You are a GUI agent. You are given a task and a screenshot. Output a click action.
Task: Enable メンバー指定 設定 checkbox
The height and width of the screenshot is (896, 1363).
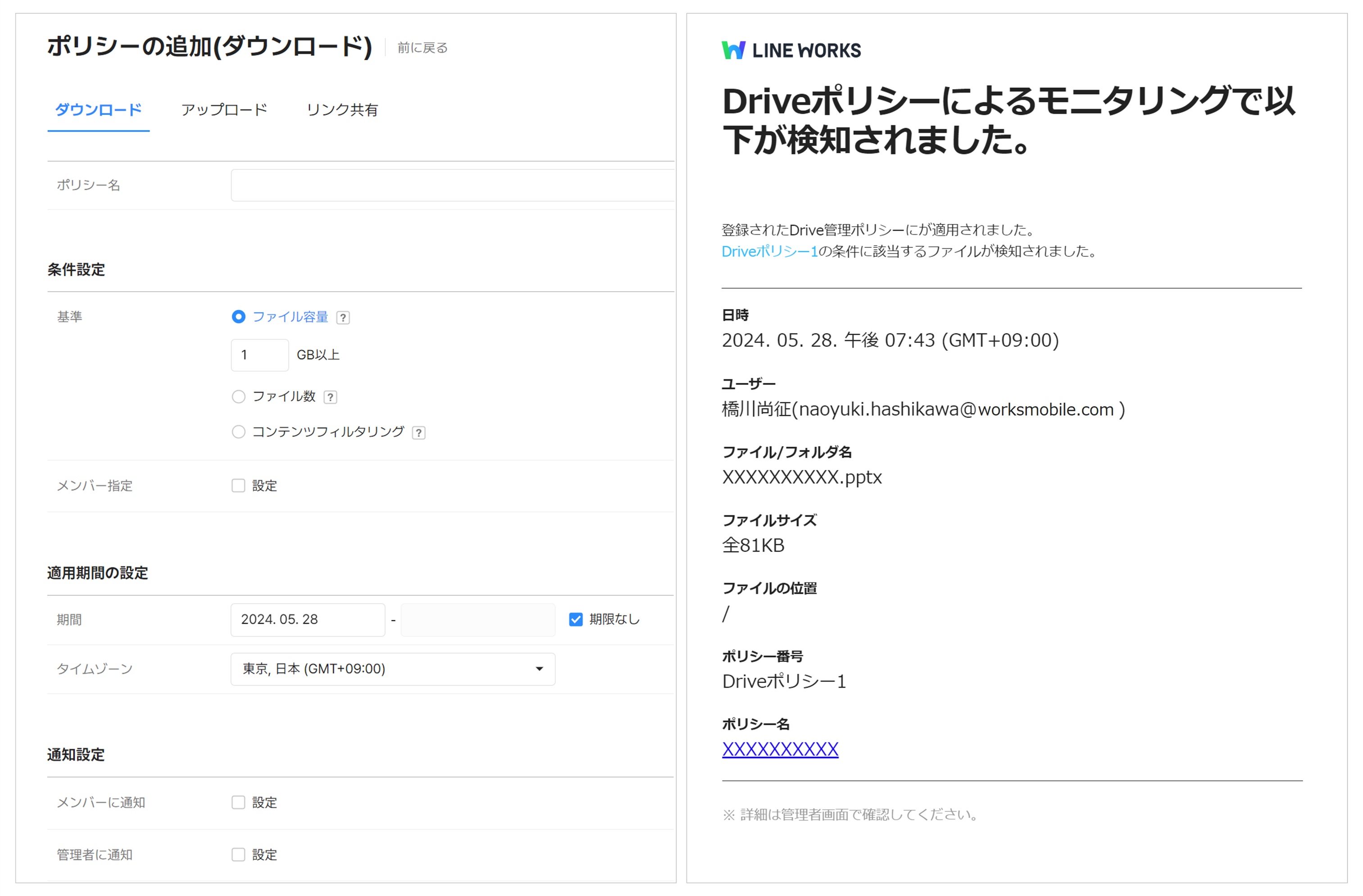(x=238, y=486)
